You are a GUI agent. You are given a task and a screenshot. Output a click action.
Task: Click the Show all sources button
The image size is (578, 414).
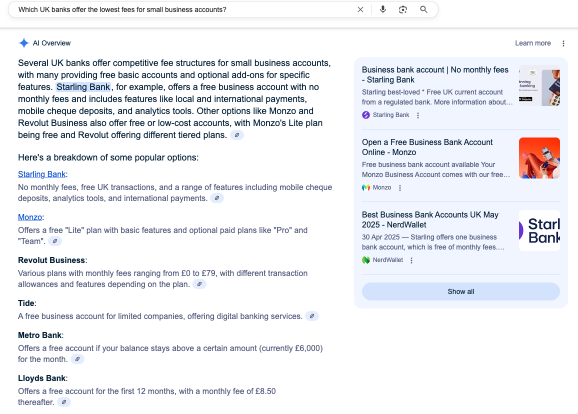point(461,292)
